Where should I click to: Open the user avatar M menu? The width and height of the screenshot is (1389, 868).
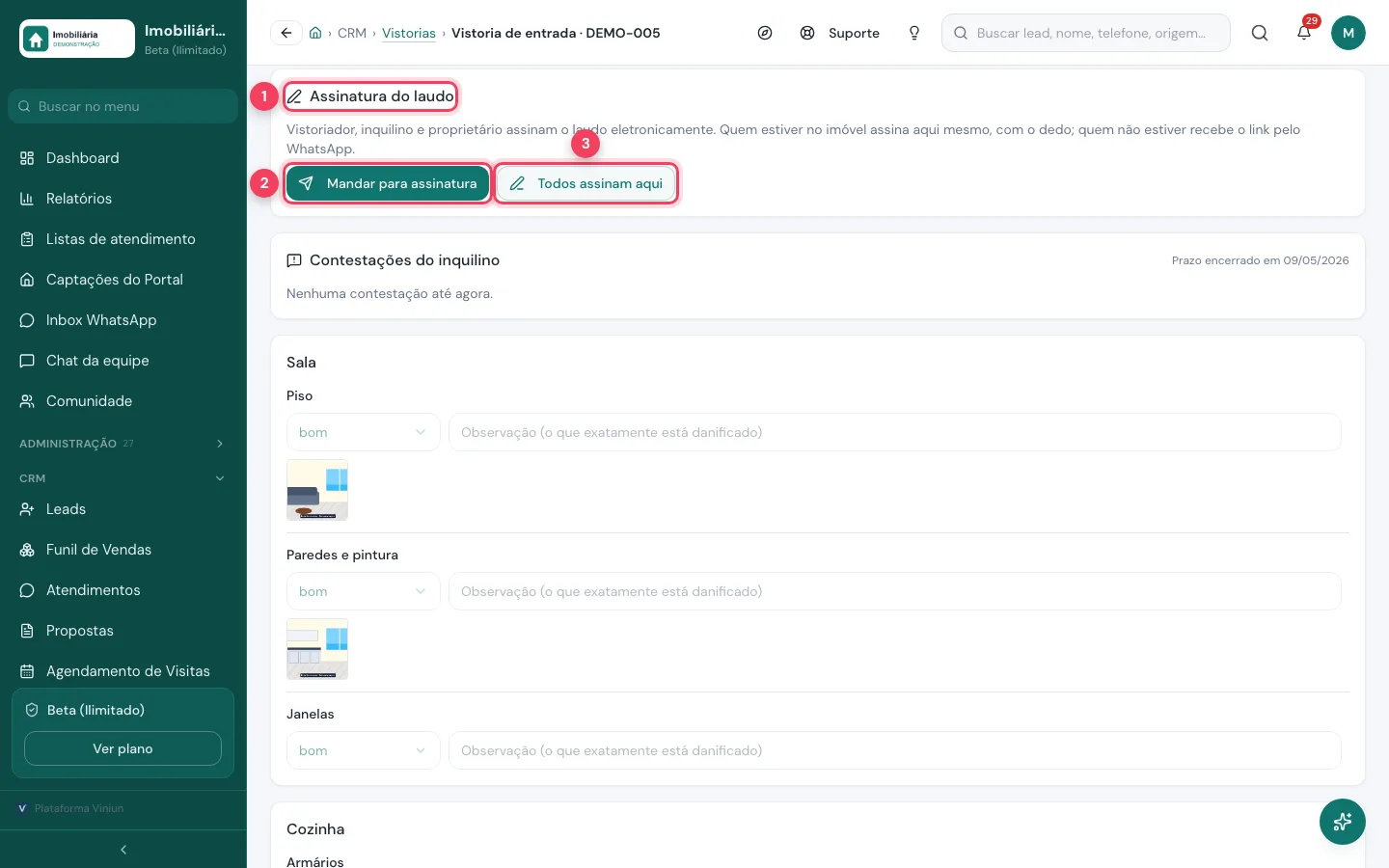1348,33
